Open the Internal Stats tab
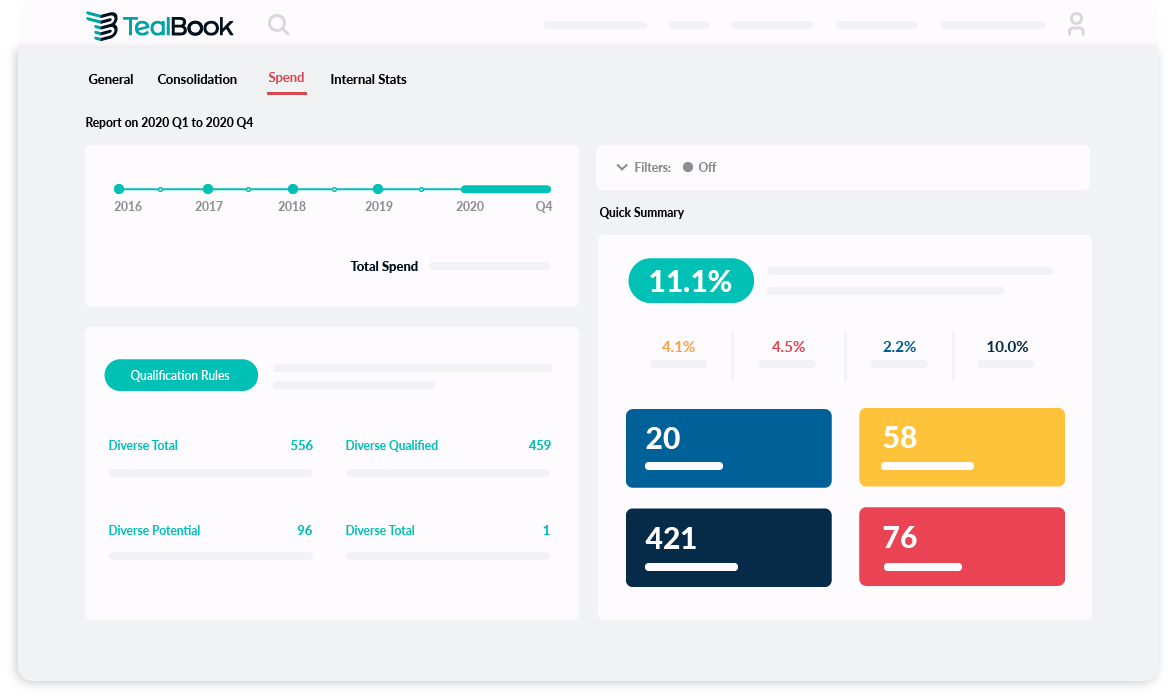Viewport: 1172px width, 698px height. coord(368,79)
